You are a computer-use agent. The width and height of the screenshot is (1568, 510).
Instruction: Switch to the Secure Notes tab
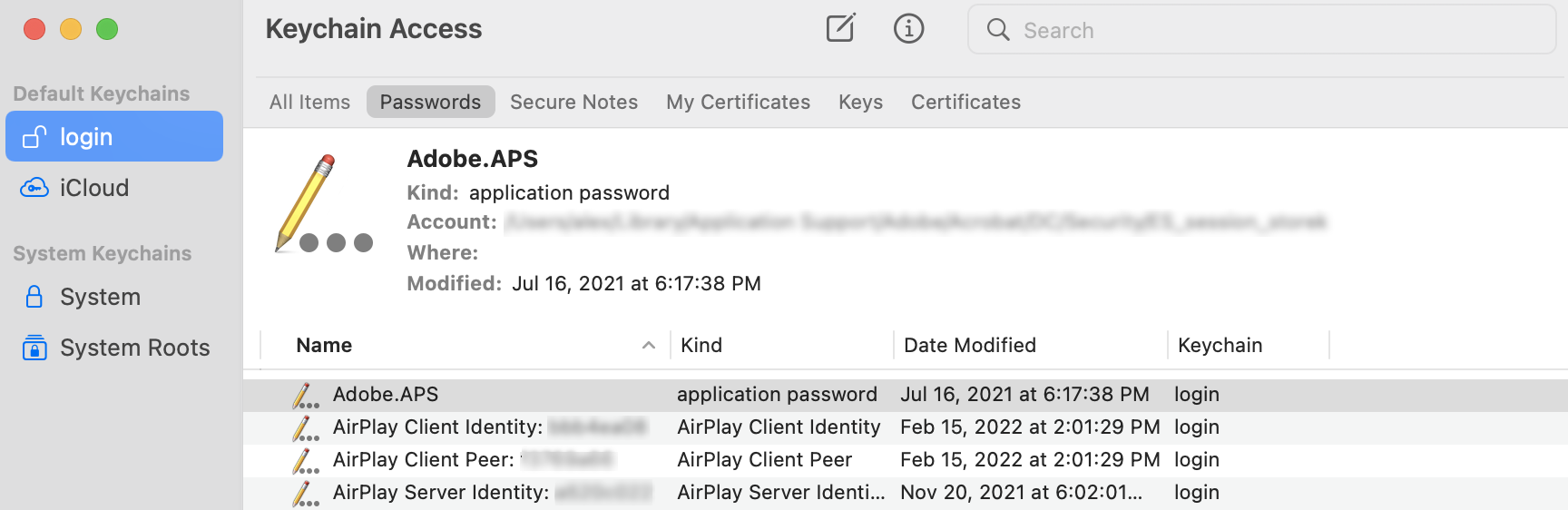click(573, 102)
